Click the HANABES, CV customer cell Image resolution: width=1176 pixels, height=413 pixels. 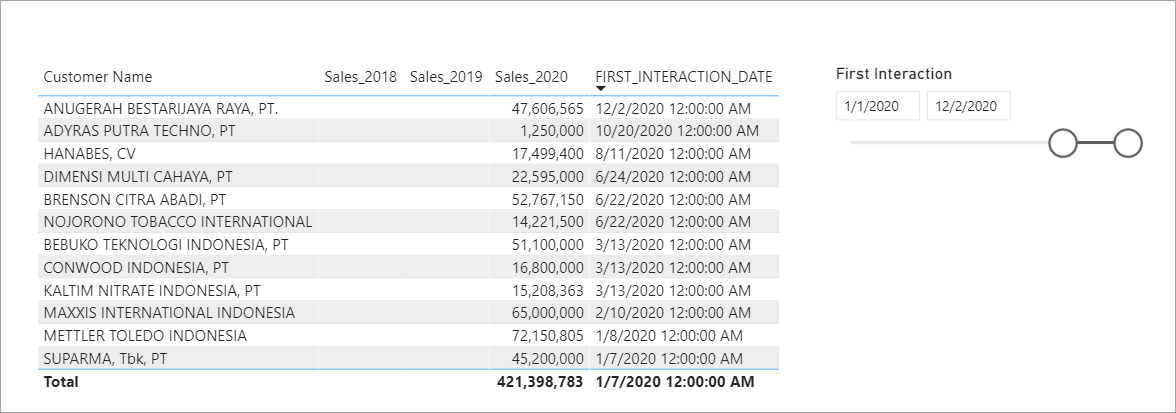coord(89,153)
